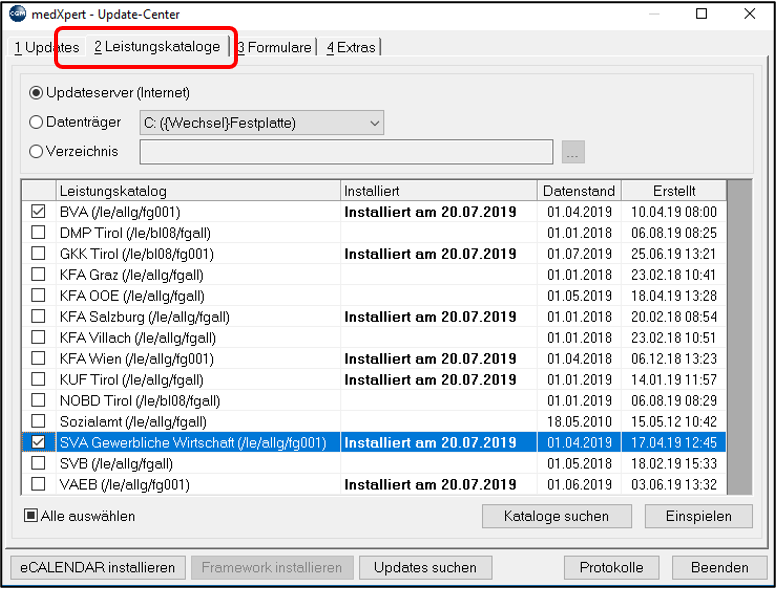The image size is (777, 589).
Task: Click the browse '...' button for Verzeichnis
Action: [573, 152]
